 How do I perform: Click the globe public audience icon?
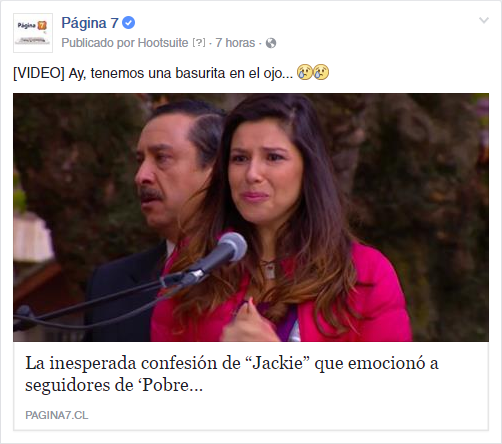click(271, 43)
